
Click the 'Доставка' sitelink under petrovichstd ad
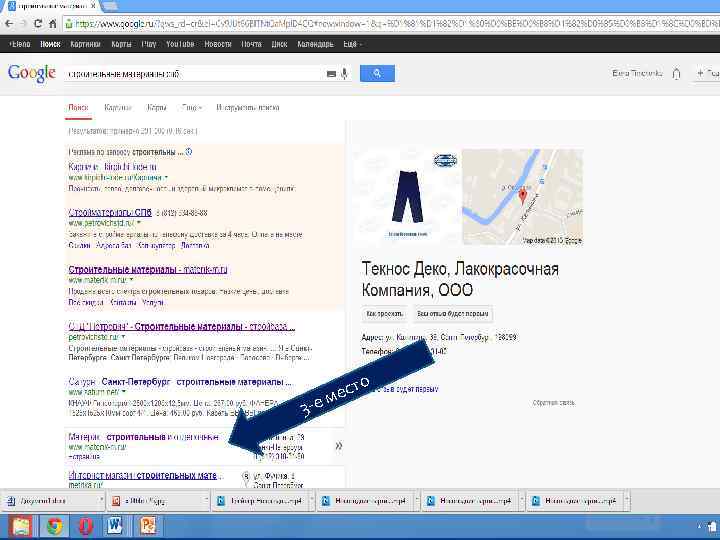click(x=195, y=246)
